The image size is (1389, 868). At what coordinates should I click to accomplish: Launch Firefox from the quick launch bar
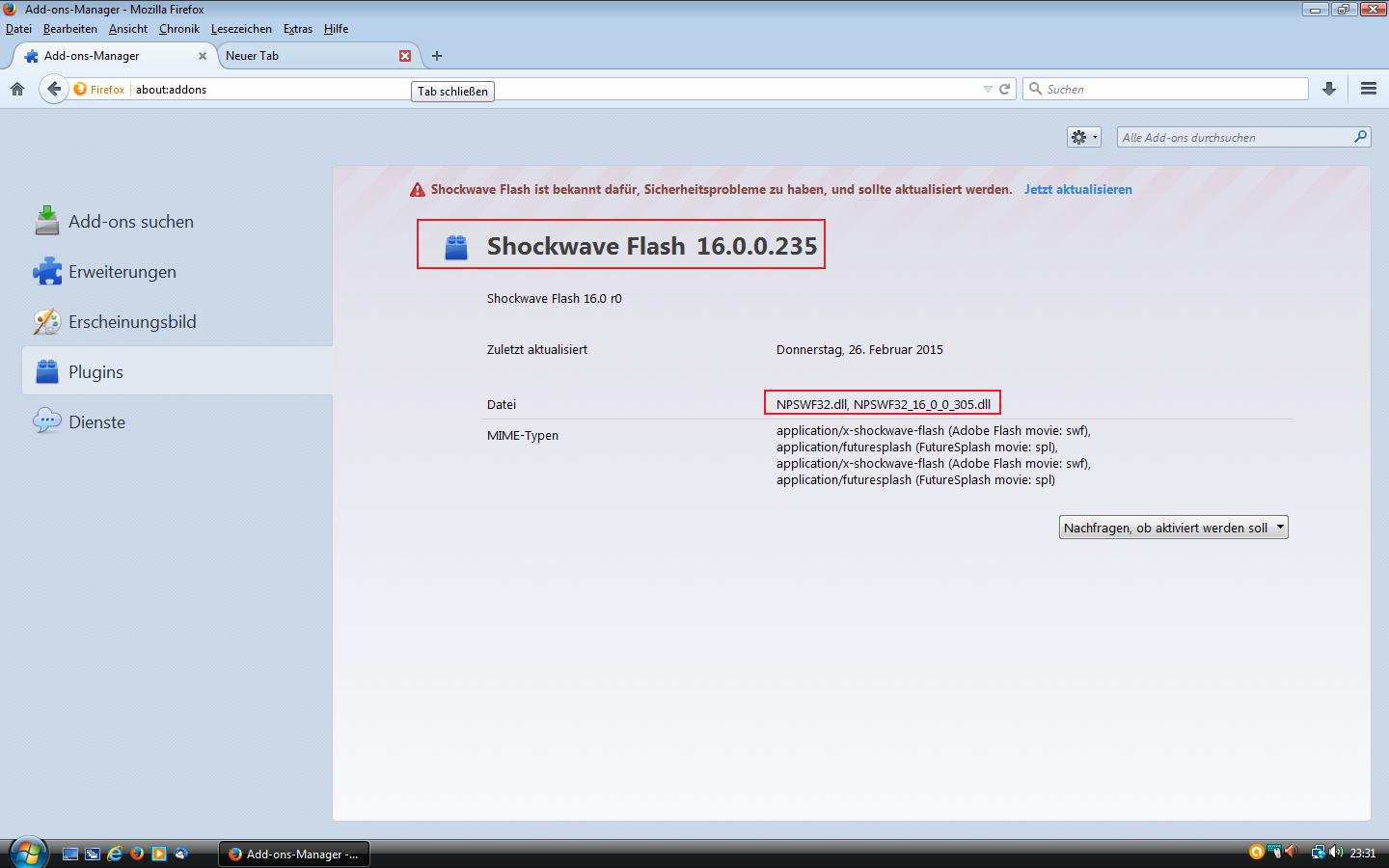[137, 854]
